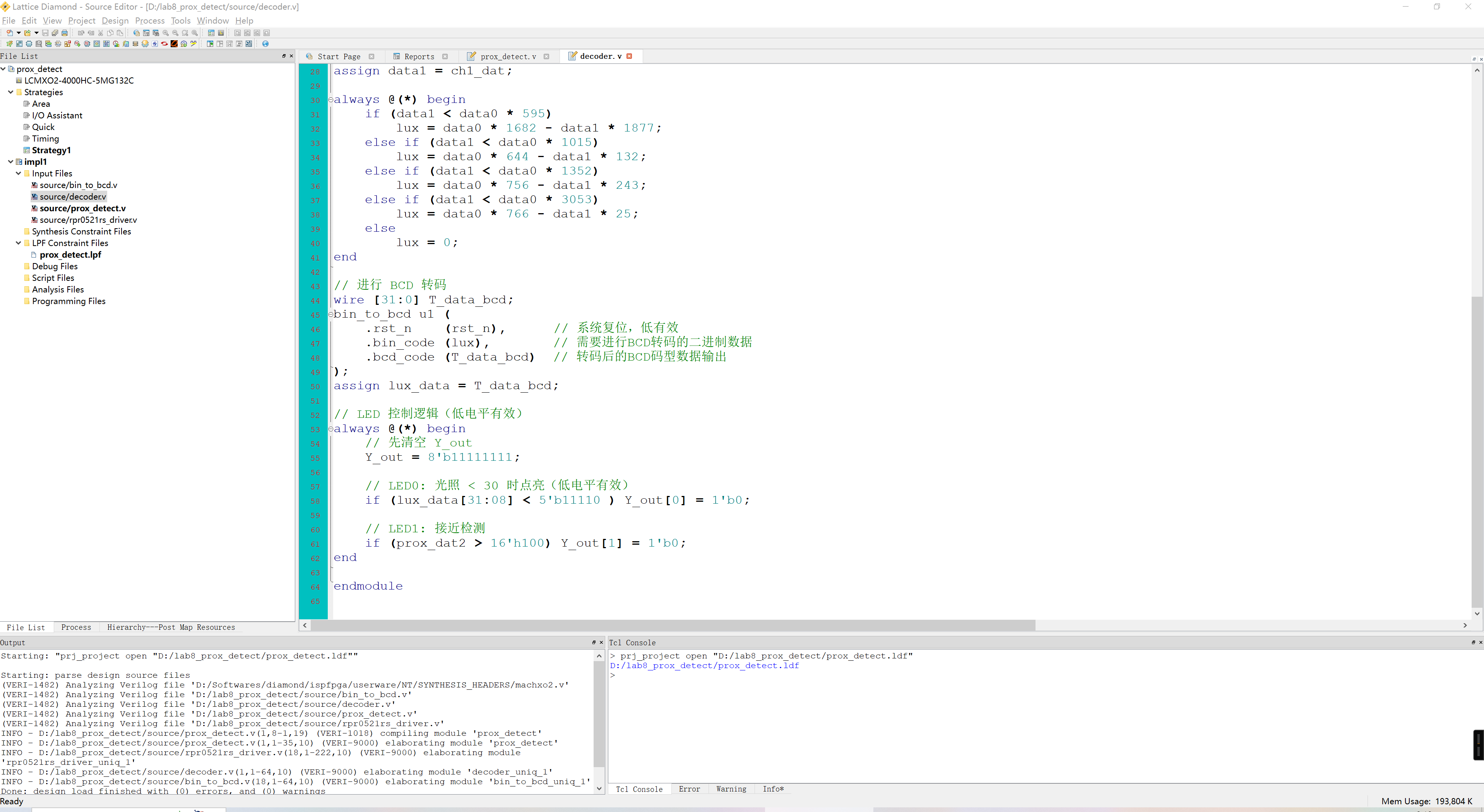Fold the bin_to_bcd instance at line 45

click(331, 315)
